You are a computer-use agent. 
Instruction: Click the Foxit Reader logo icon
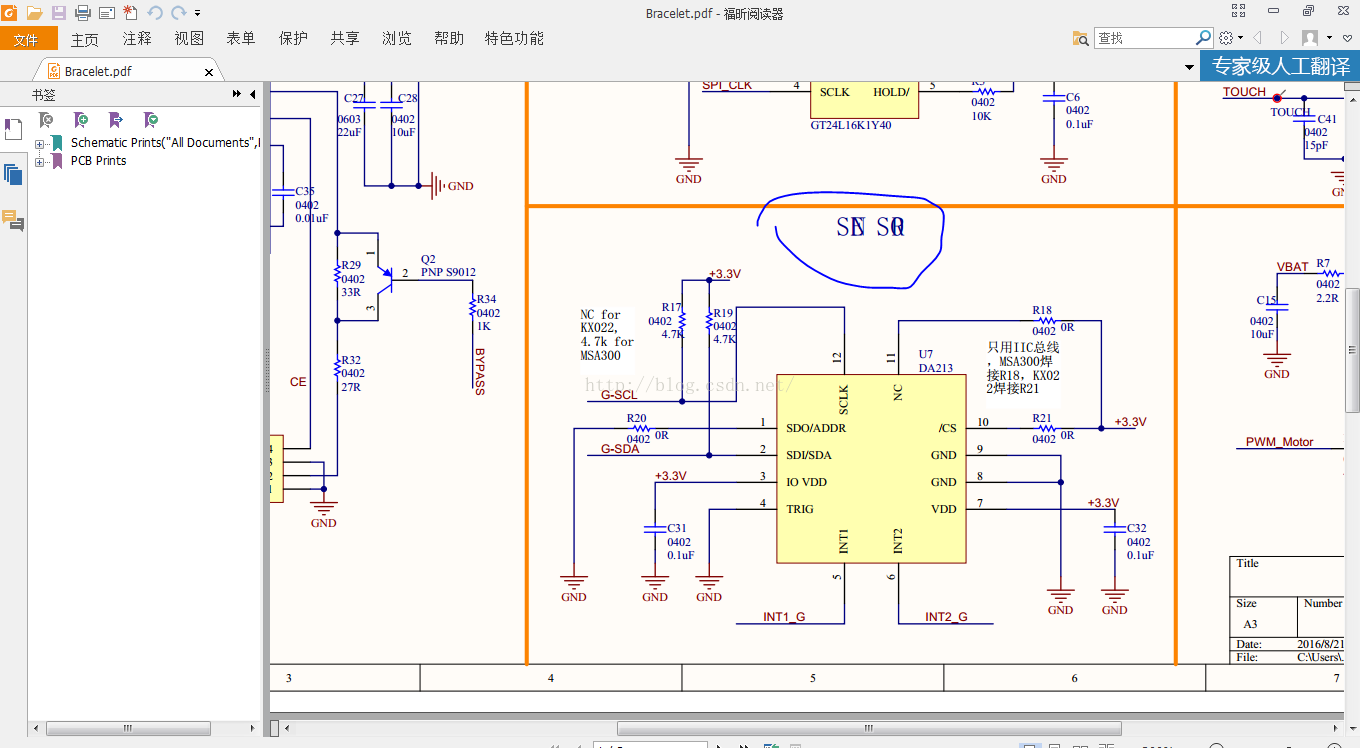pyautogui.click(x=10, y=12)
